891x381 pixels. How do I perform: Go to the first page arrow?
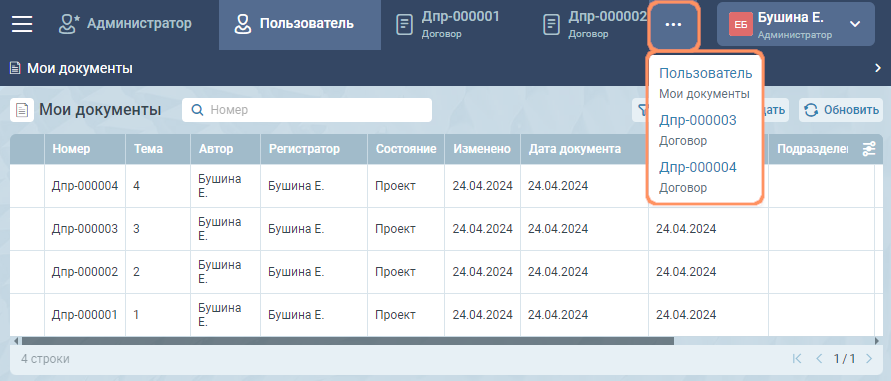[x=797, y=358]
